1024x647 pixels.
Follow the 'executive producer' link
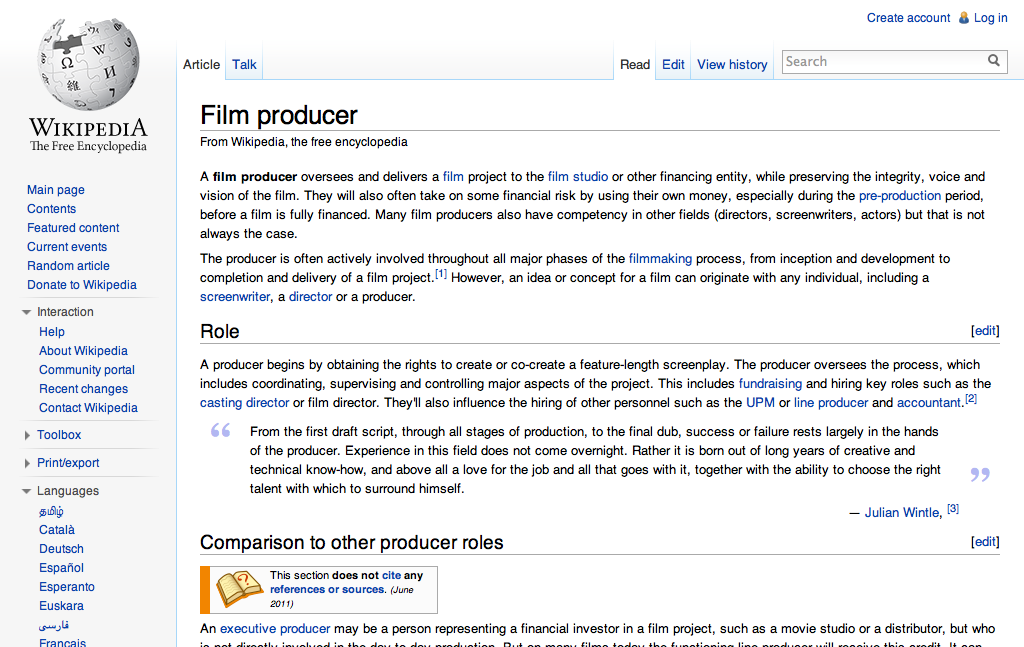click(x=275, y=629)
